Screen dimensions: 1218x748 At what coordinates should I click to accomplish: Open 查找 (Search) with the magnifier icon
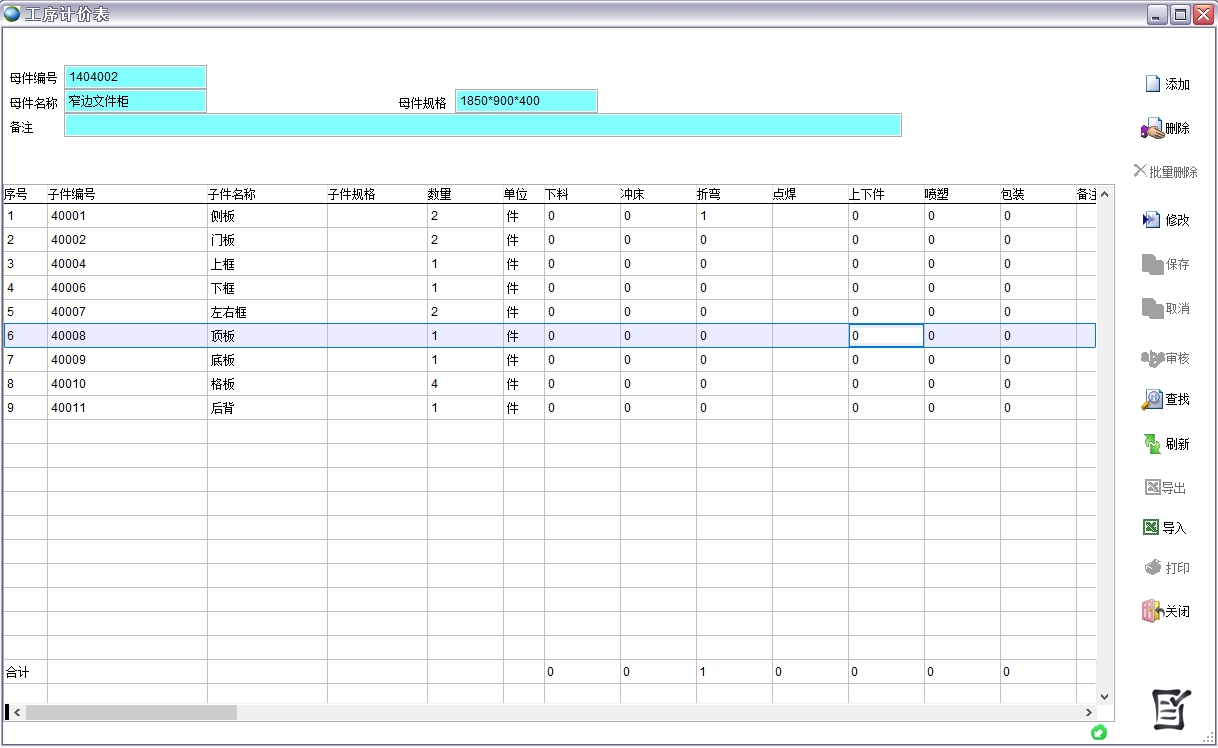[x=1166, y=399]
